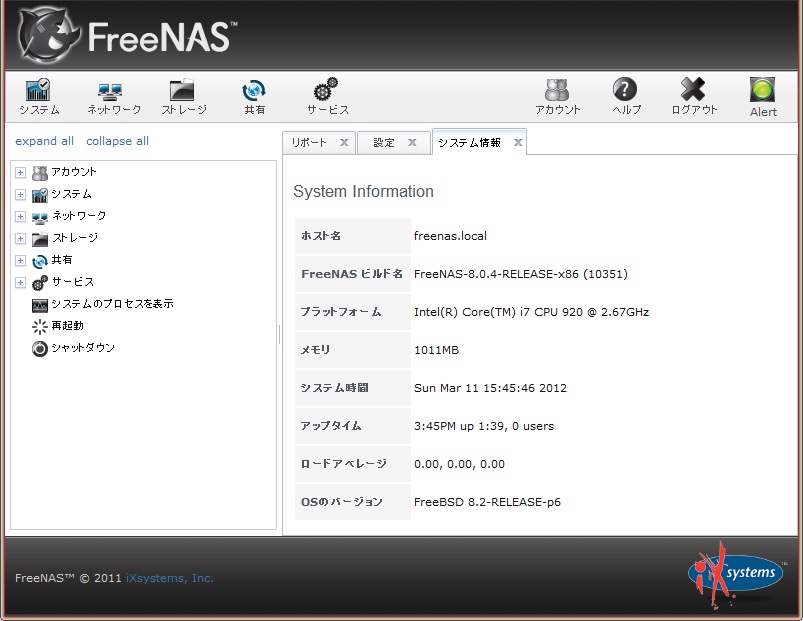Select the システム情報 tab
The width and height of the screenshot is (803, 621).
tap(470, 142)
